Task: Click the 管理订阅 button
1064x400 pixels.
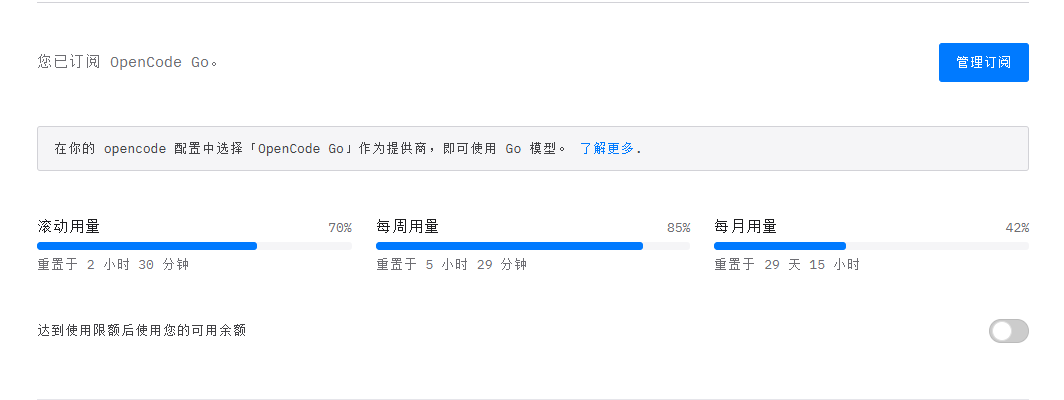Action: 983,62
